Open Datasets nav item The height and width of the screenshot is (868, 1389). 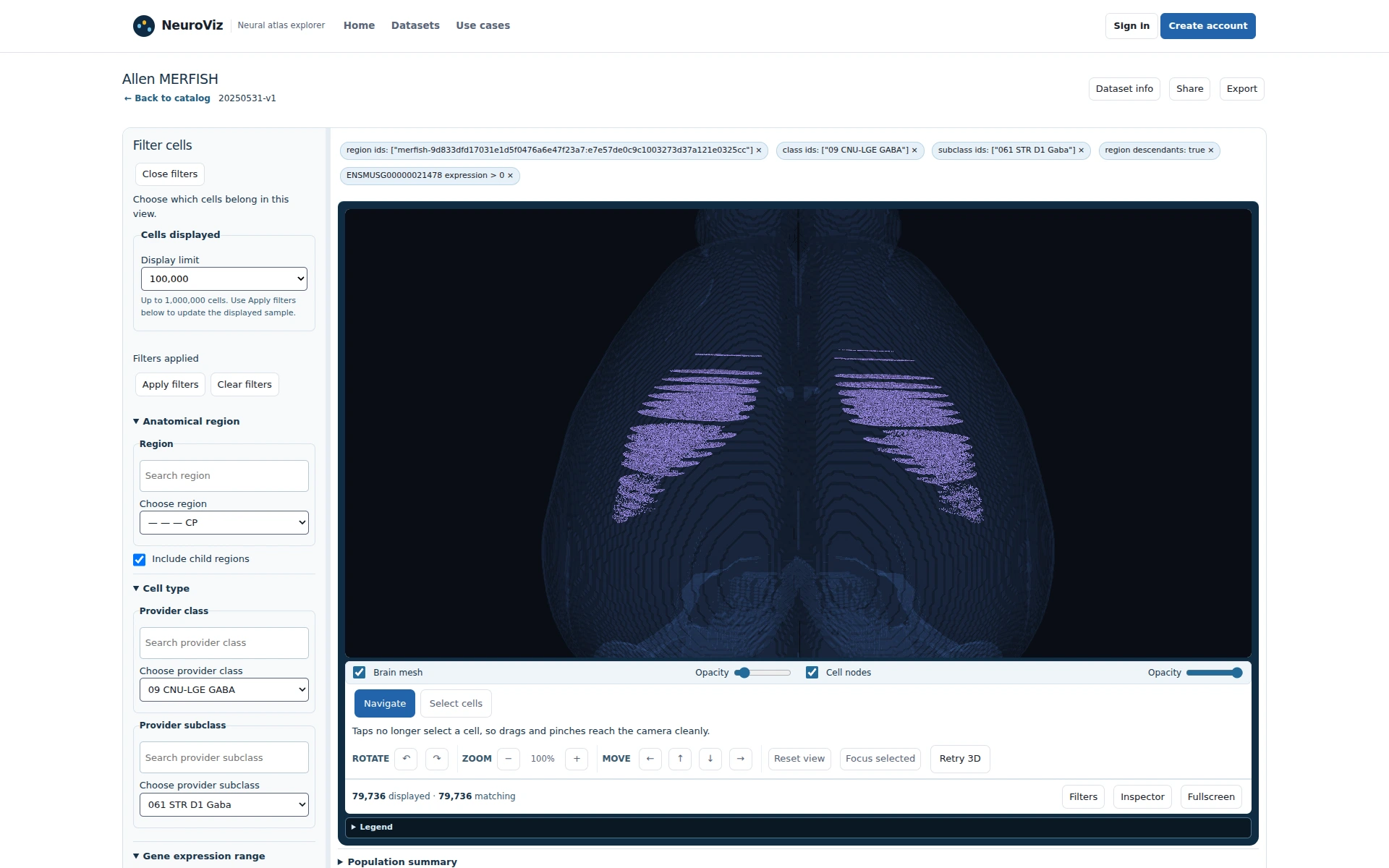pos(415,26)
